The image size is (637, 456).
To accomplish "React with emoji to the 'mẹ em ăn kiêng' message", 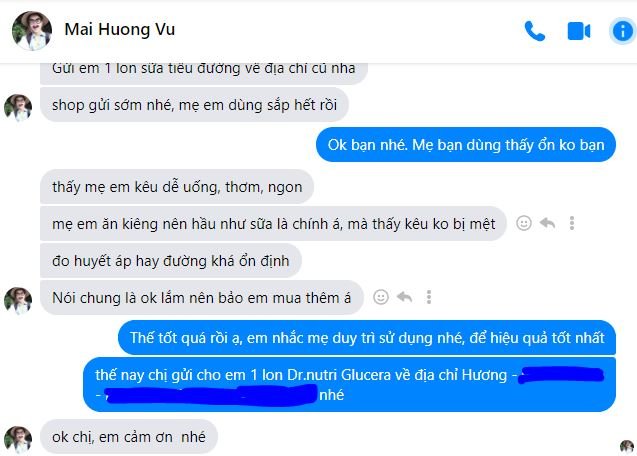I will (x=524, y=223).
